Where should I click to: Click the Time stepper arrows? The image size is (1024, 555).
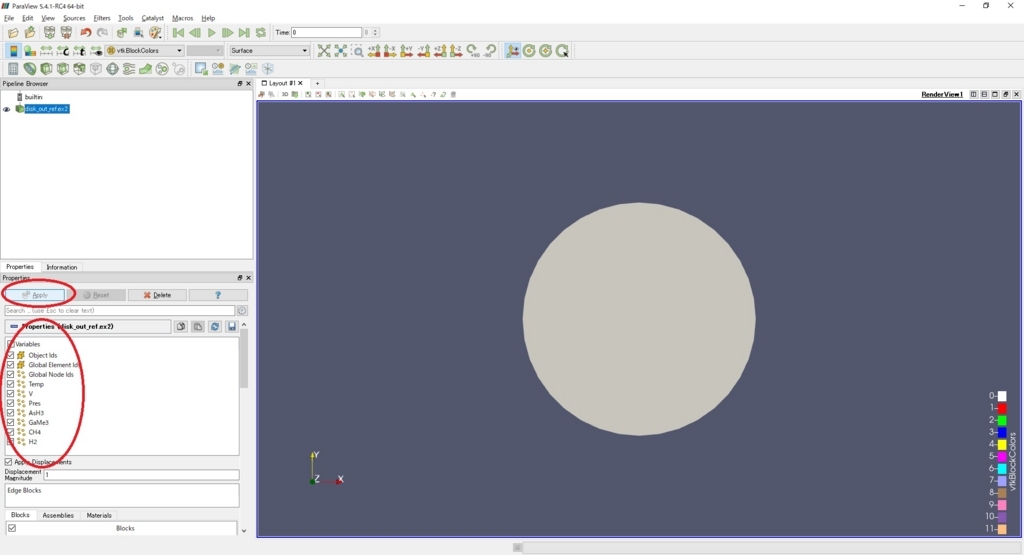click(375, 33)
